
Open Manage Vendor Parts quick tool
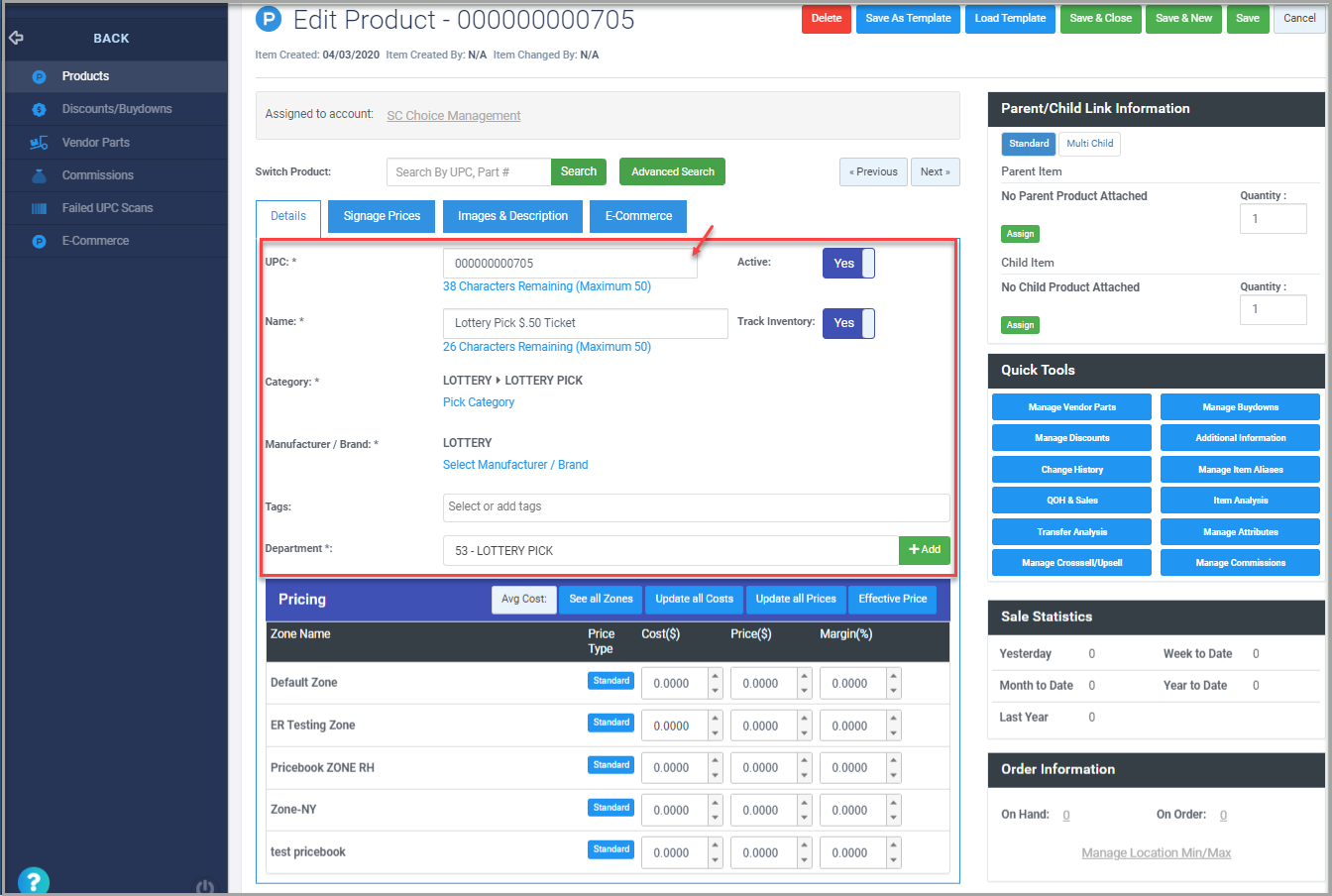(x=1071, y=407)
